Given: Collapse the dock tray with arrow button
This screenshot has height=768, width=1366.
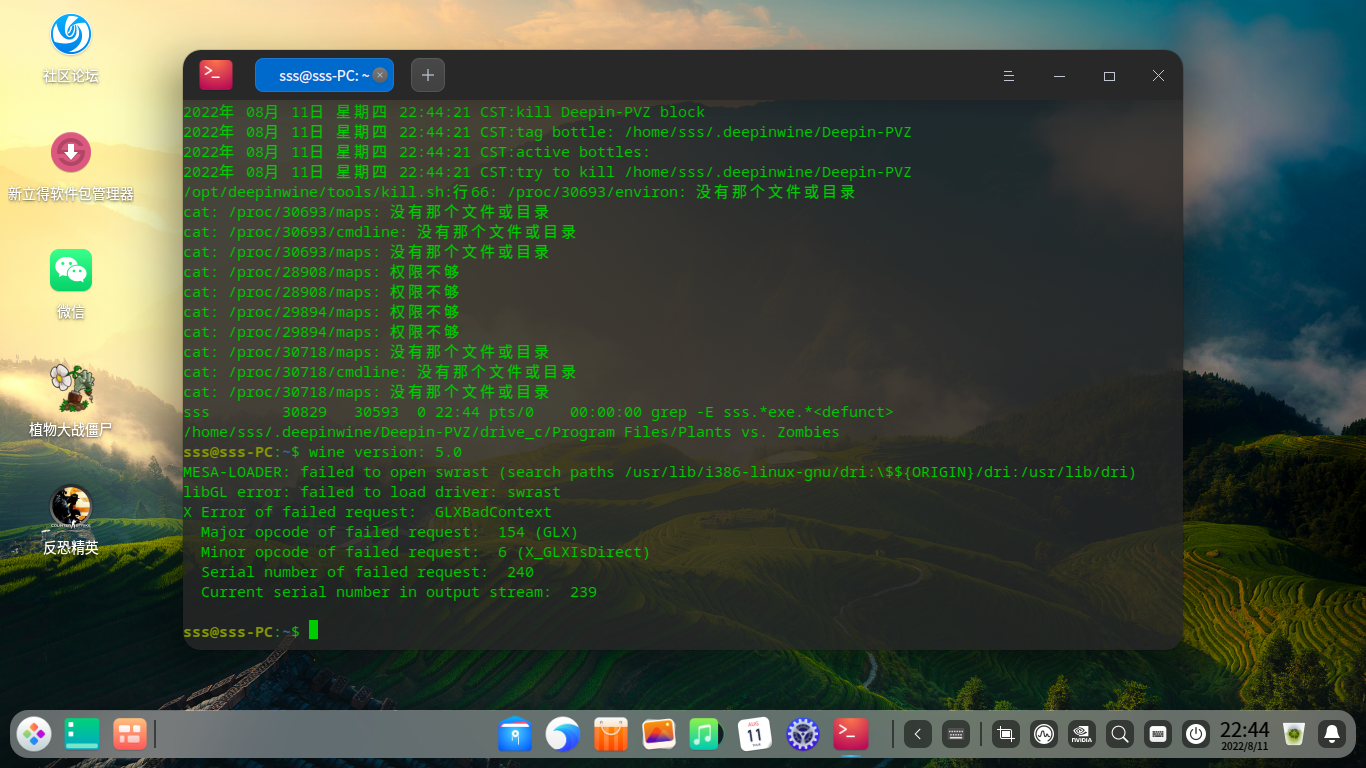Looking at the screenshot, I should [x=918, y=735].
